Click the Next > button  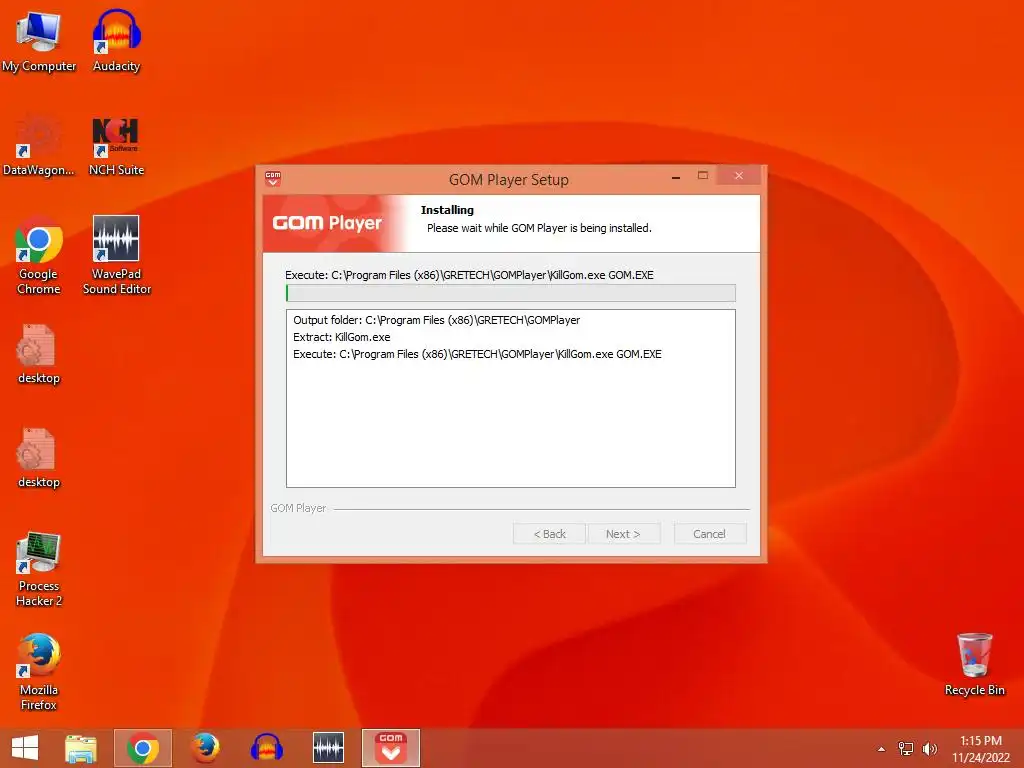coord(623,534)
